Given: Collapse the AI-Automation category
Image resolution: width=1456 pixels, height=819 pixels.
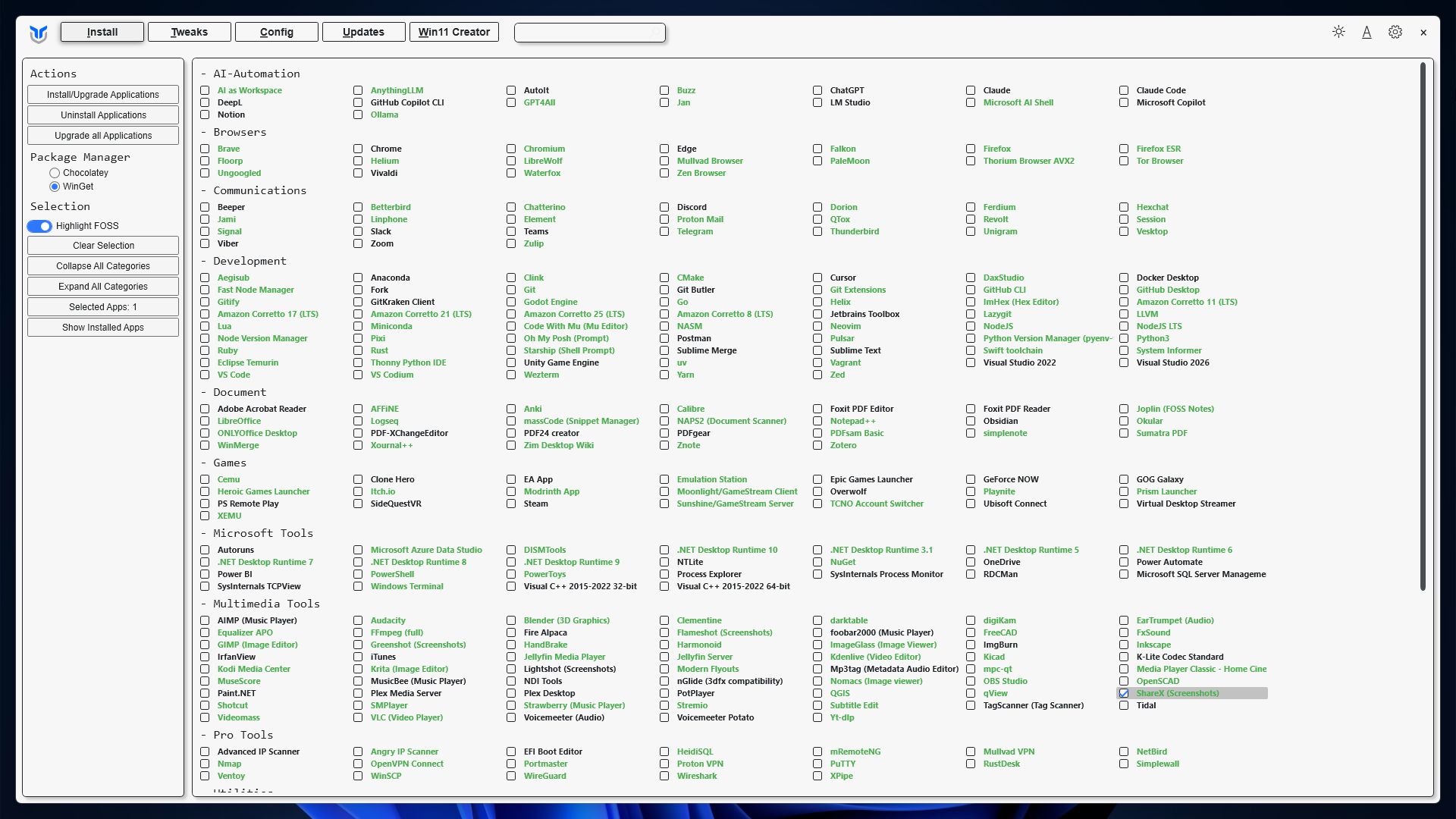Looking at the screenshot, I should 250,74.
